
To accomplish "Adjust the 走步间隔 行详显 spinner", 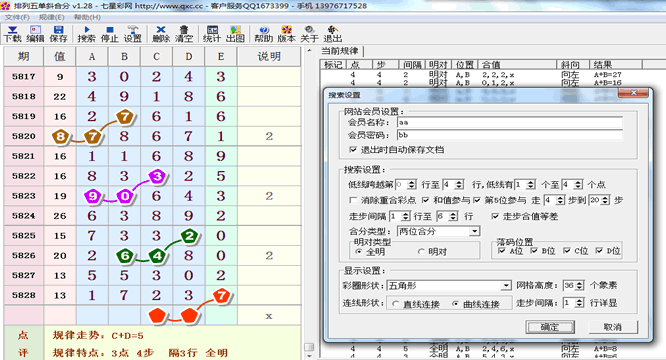I will click(x=580, y=303).
